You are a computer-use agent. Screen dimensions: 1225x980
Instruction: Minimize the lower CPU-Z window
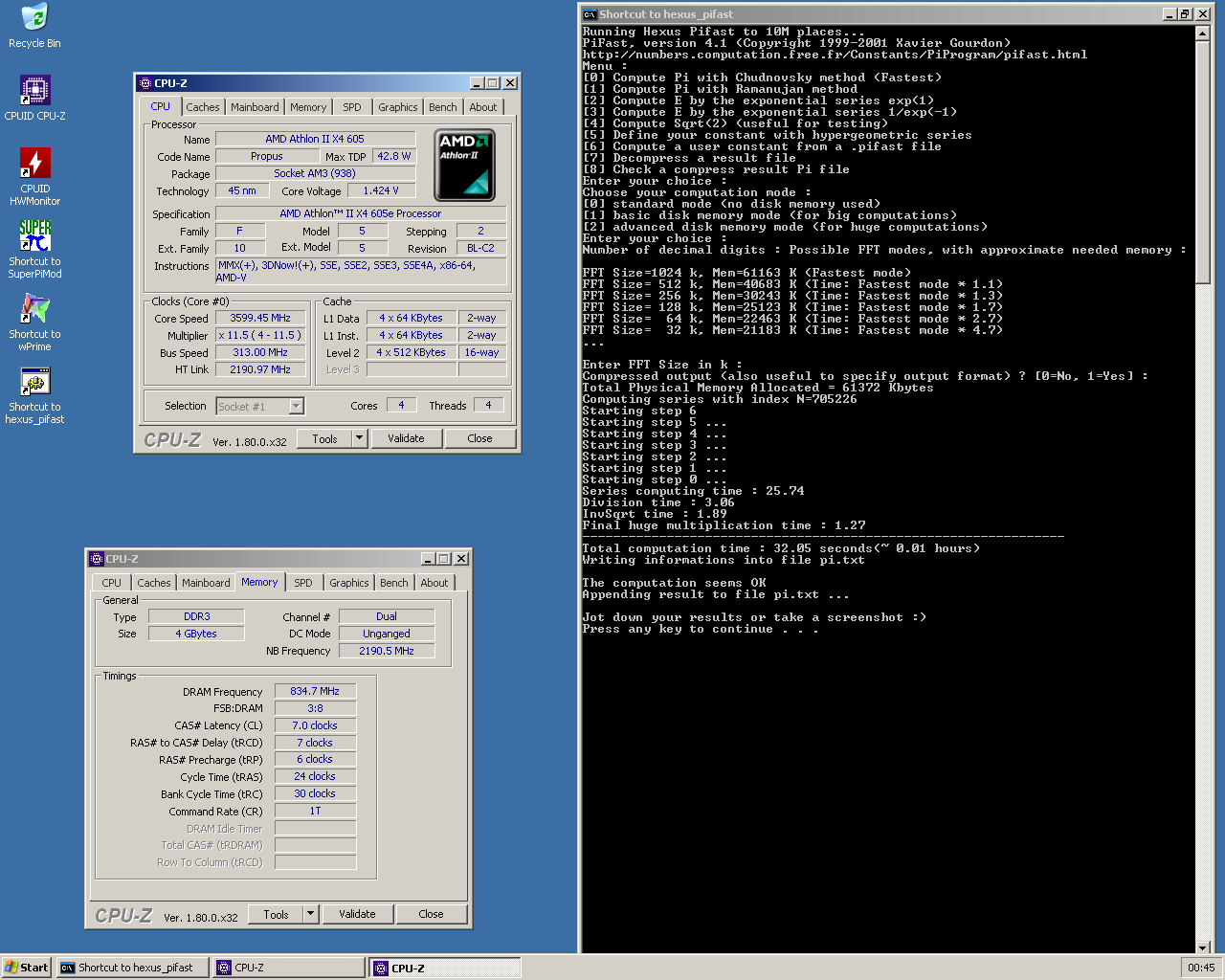click(x=429, y=559)
